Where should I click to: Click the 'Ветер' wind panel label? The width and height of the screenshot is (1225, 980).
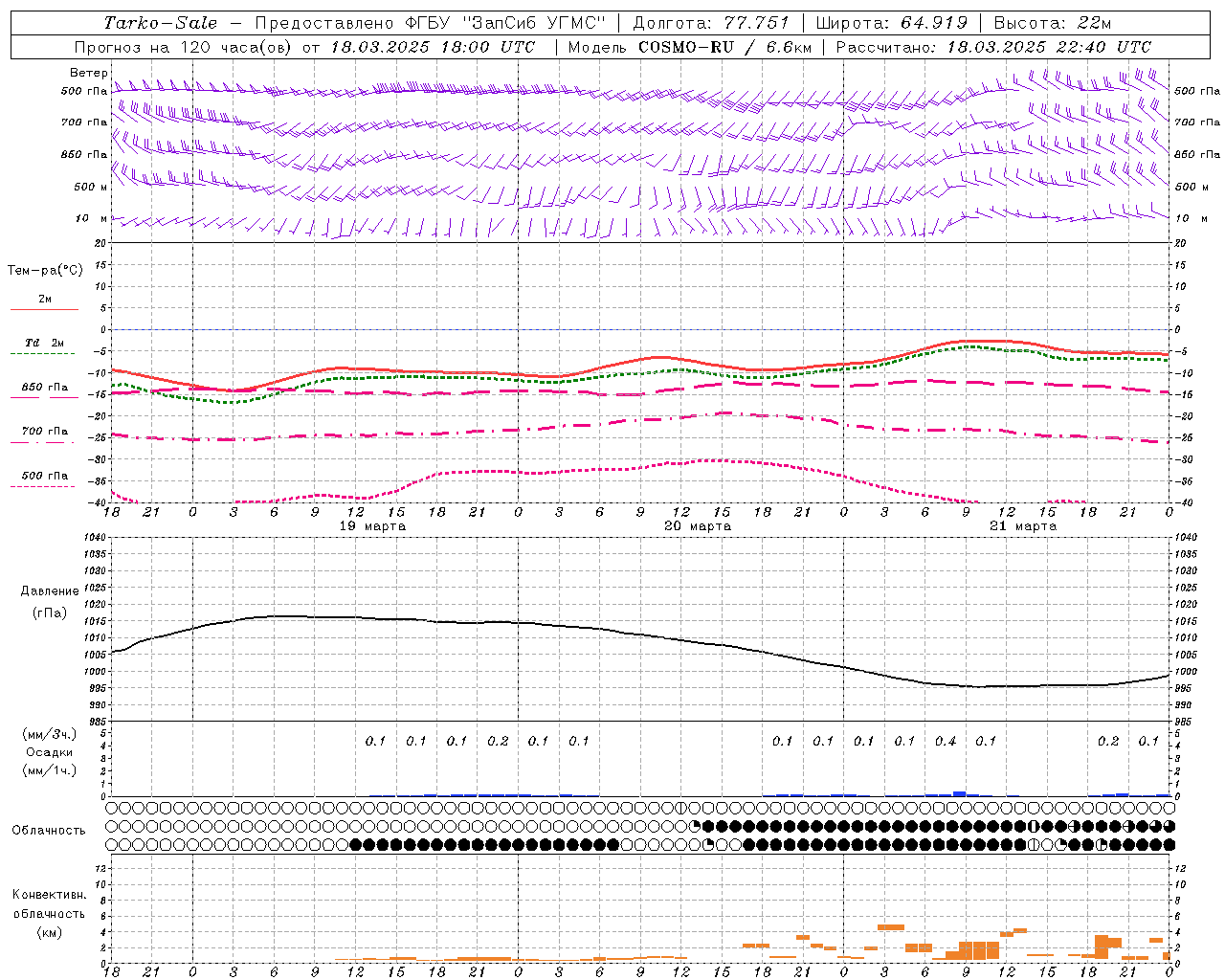coord(89,73)
